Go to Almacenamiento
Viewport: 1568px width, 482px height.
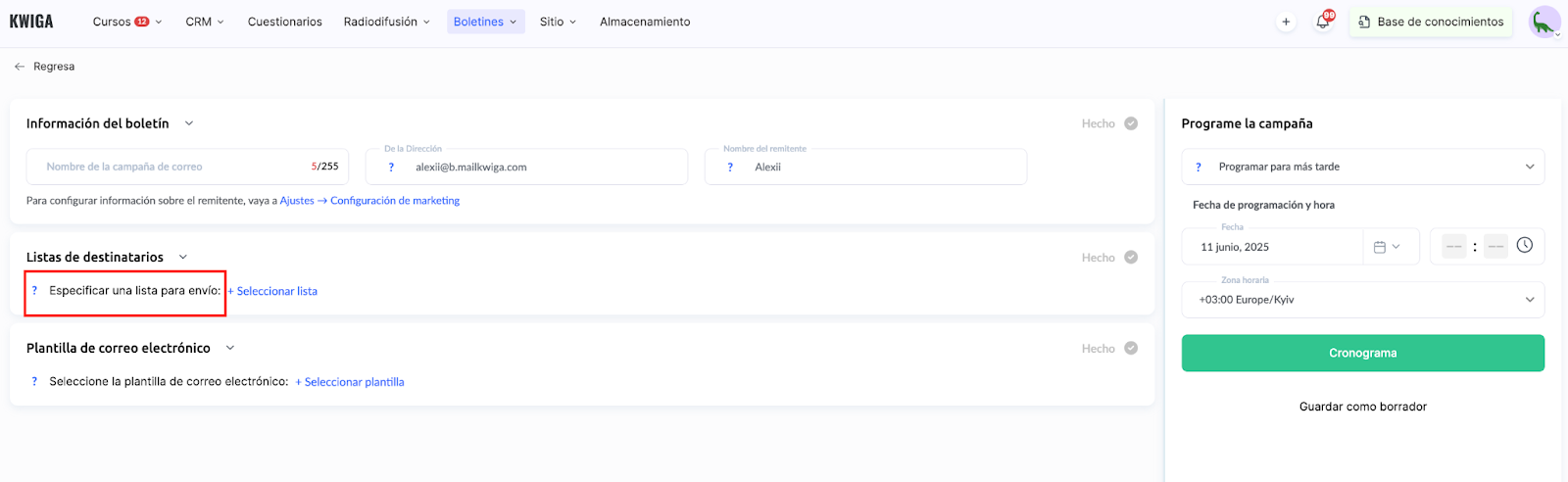[x=645, y=22]
